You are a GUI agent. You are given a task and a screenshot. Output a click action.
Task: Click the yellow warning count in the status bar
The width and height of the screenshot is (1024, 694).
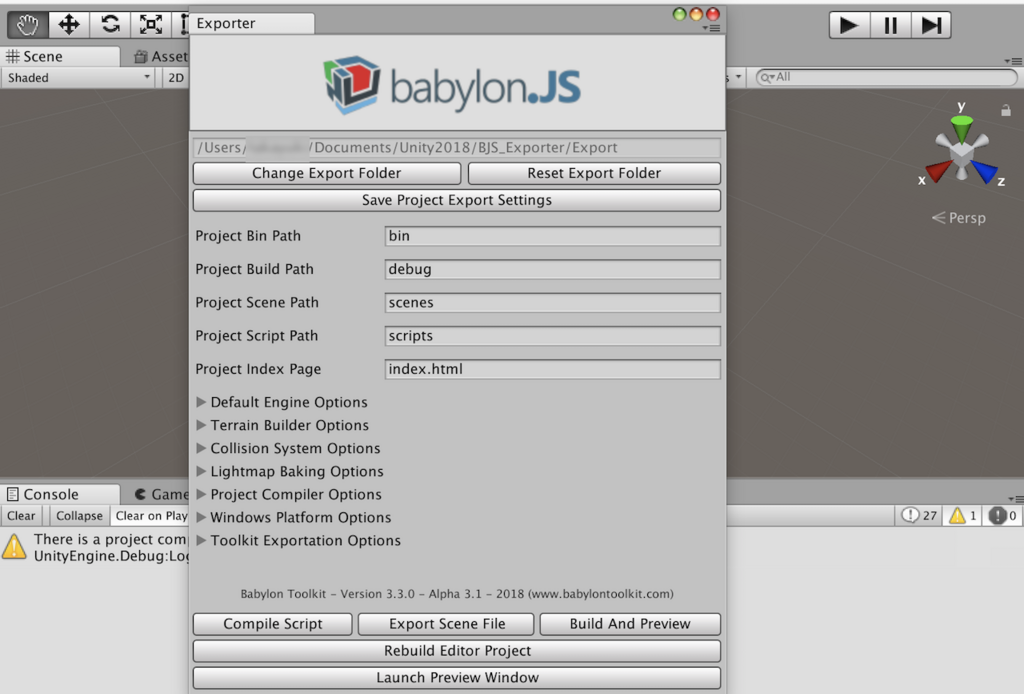960,515
